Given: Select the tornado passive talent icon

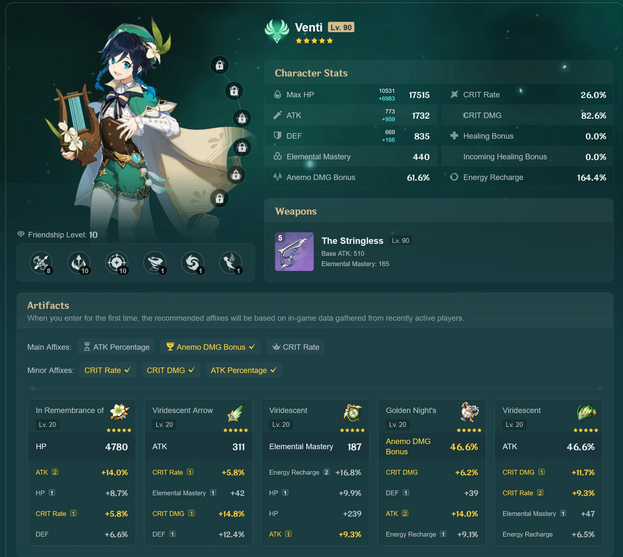Looking at the screenshot, I should 155,263.
